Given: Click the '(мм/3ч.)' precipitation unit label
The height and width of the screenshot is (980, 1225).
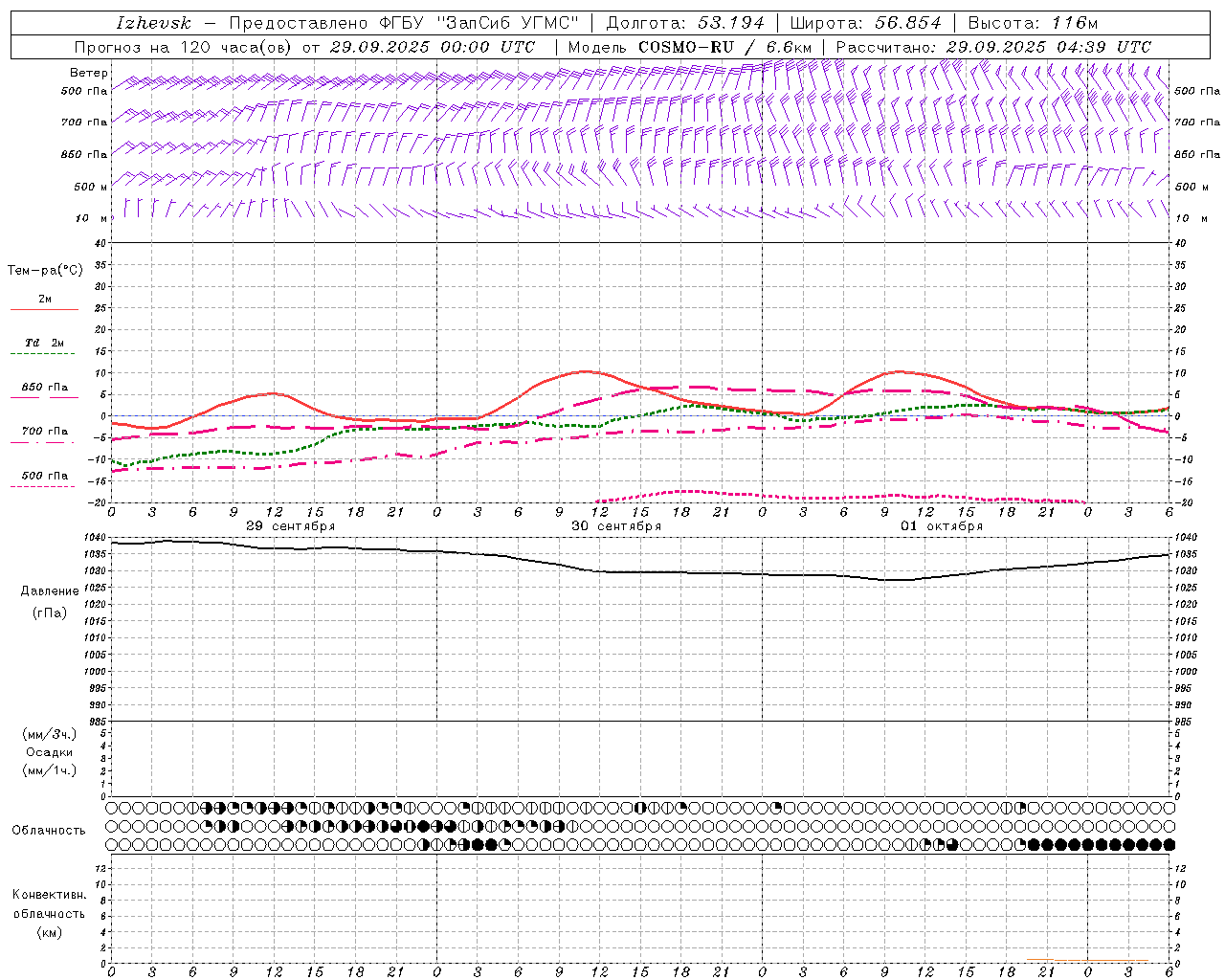Looking at the screenshot, I should (50, 734).
